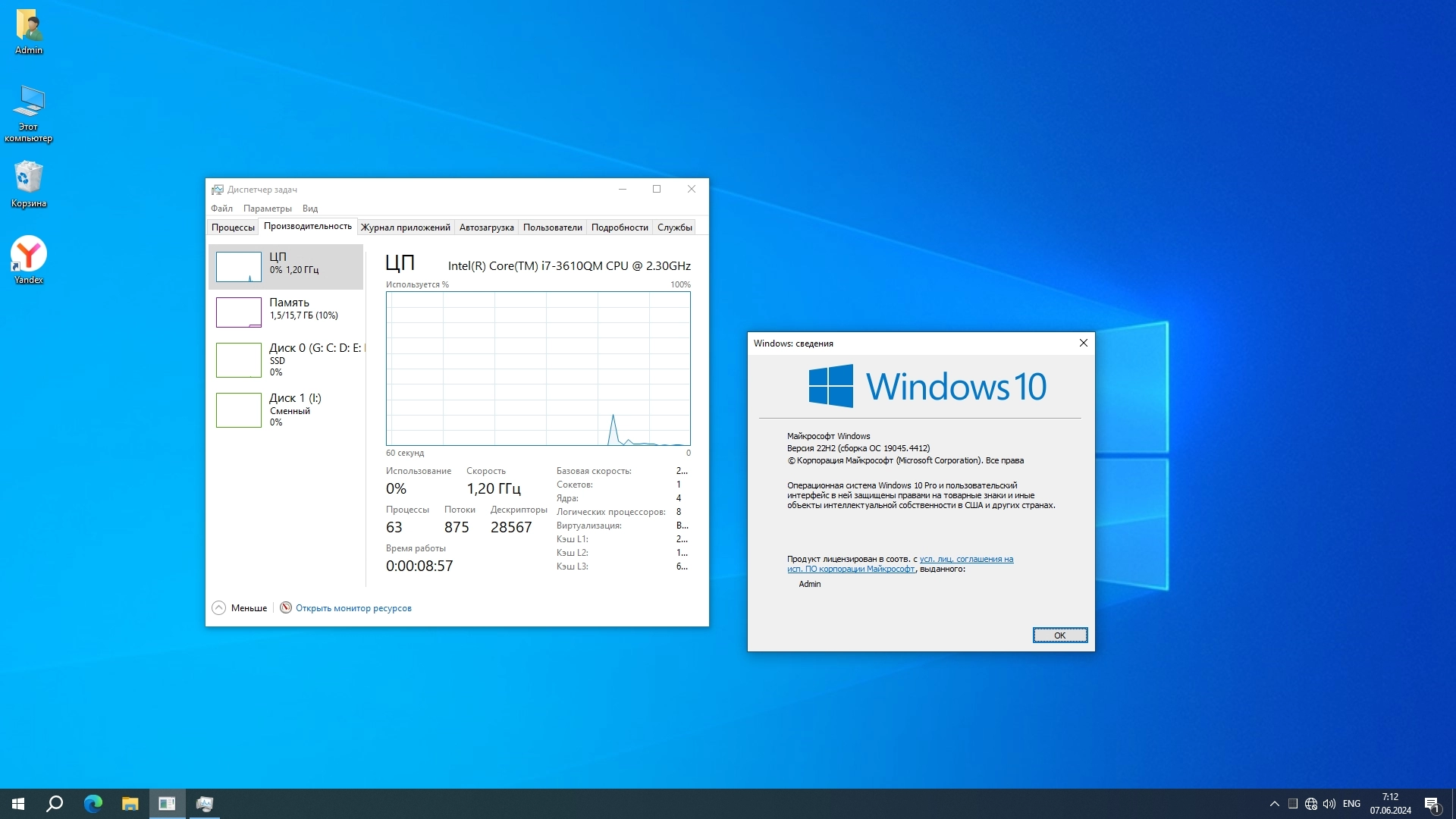
Task: Select the Диск 1 (I:) performance item
Action: (287, 409)
